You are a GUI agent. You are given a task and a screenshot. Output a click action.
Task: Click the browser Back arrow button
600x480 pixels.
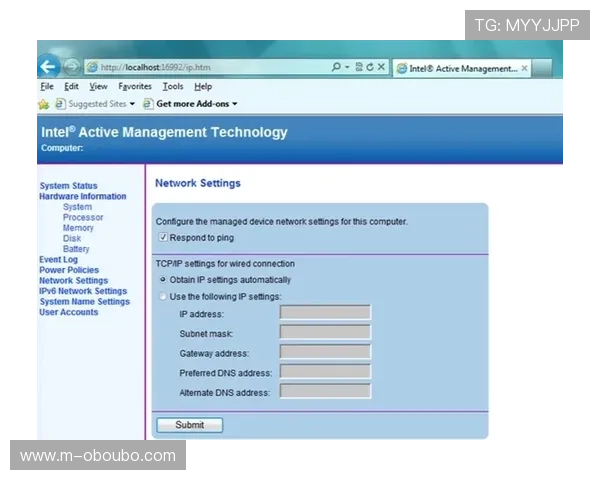click(x=48, y=67)
